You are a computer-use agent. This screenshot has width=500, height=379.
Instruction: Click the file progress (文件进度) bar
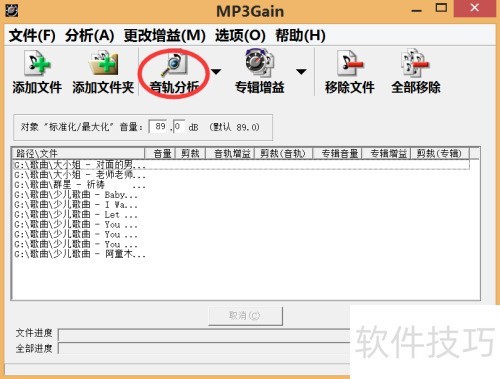204,334
